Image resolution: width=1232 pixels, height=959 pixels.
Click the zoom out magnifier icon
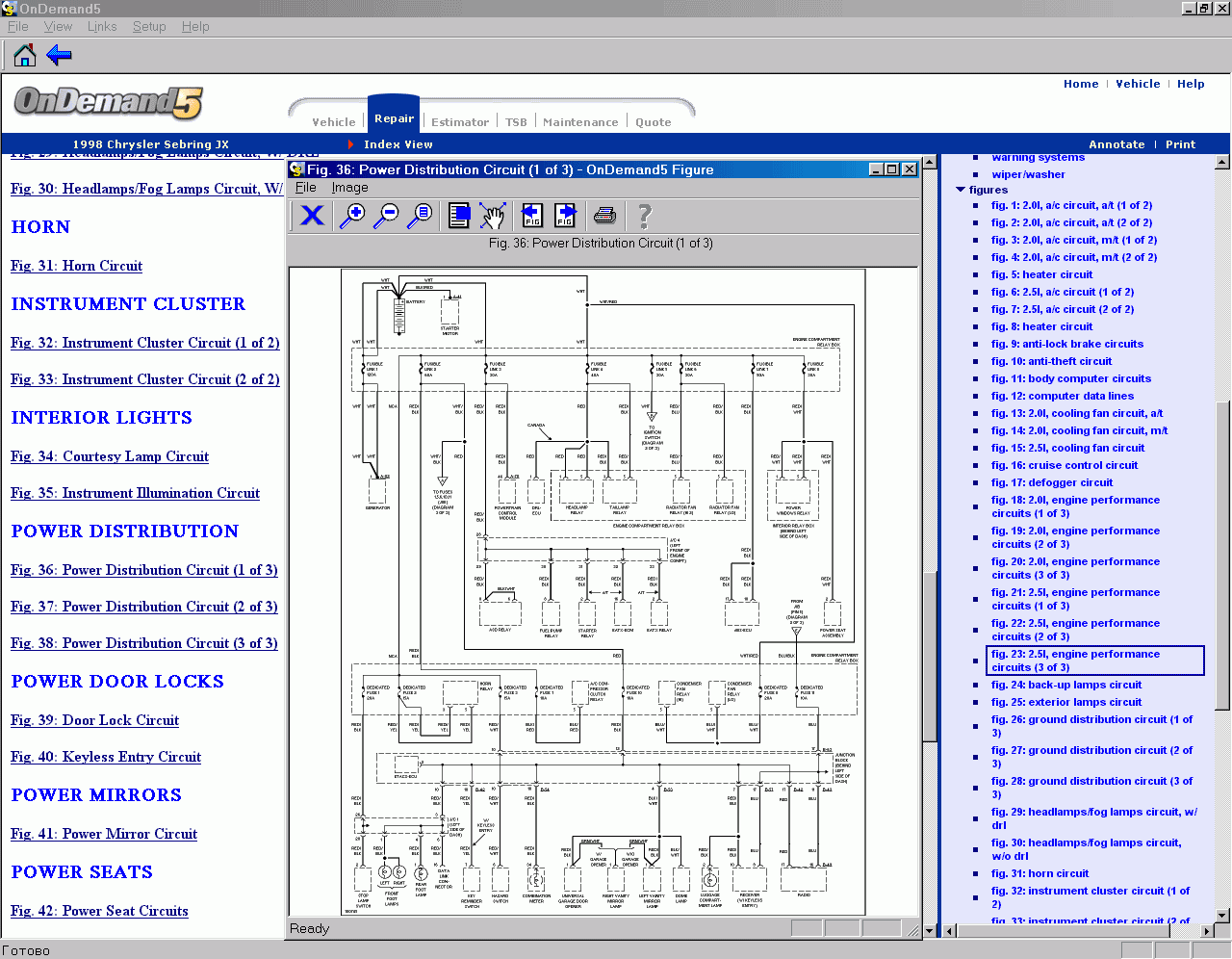[386, 215]
